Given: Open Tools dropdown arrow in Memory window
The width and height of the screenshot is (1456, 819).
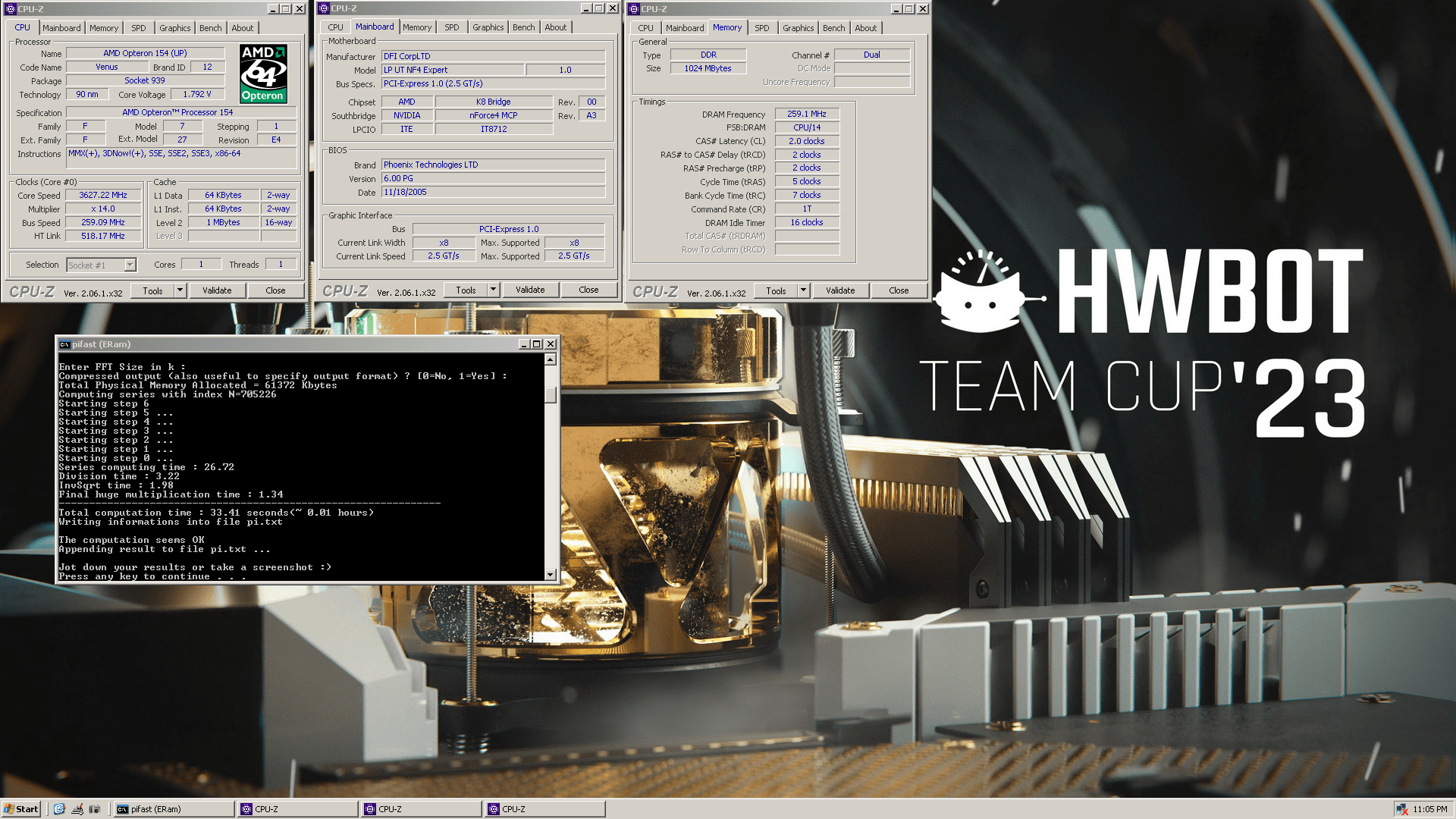Looking at the screenshot, I should coord(803,290).
